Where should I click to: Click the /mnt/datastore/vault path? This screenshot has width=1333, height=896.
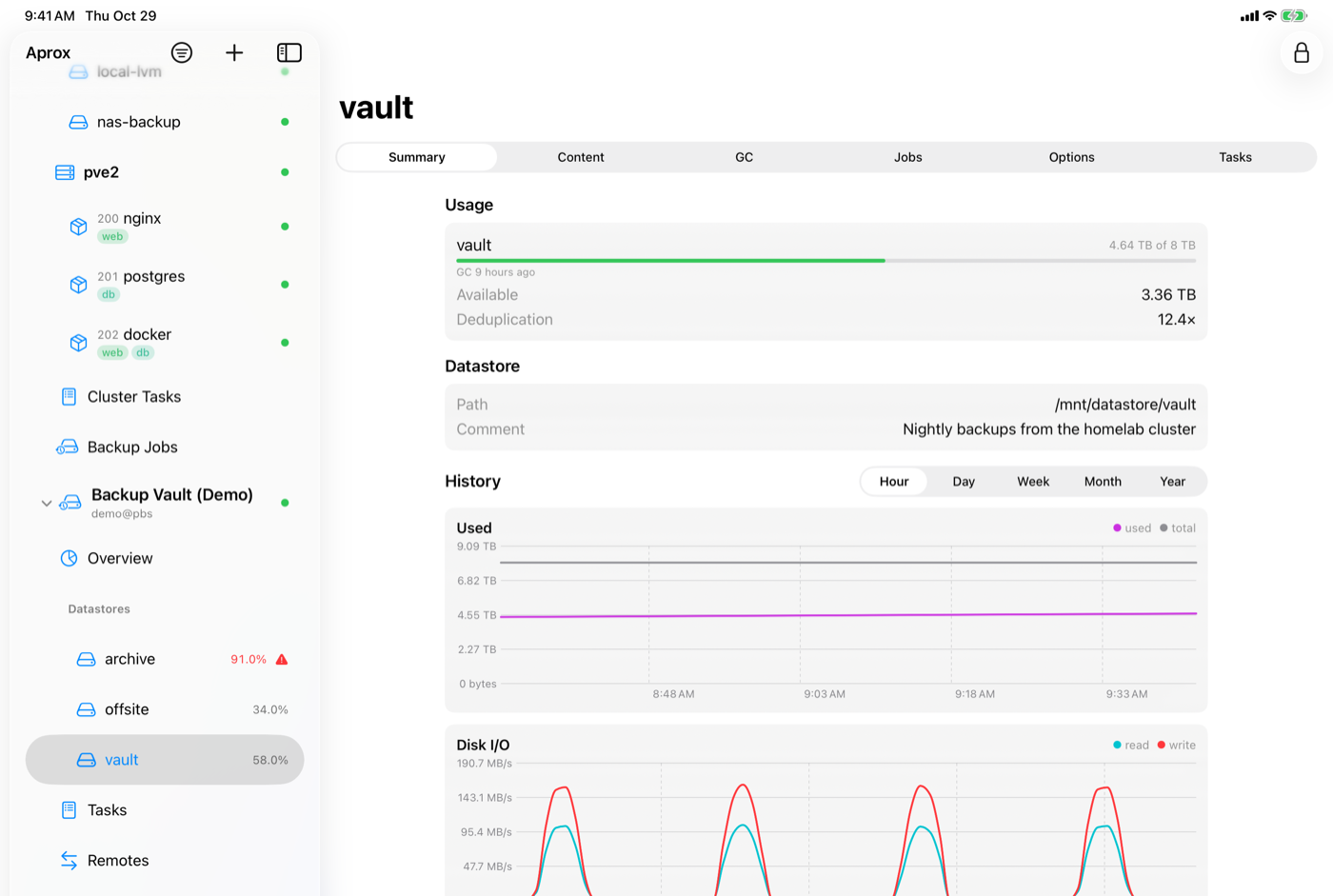click(x=1125, y=405)
